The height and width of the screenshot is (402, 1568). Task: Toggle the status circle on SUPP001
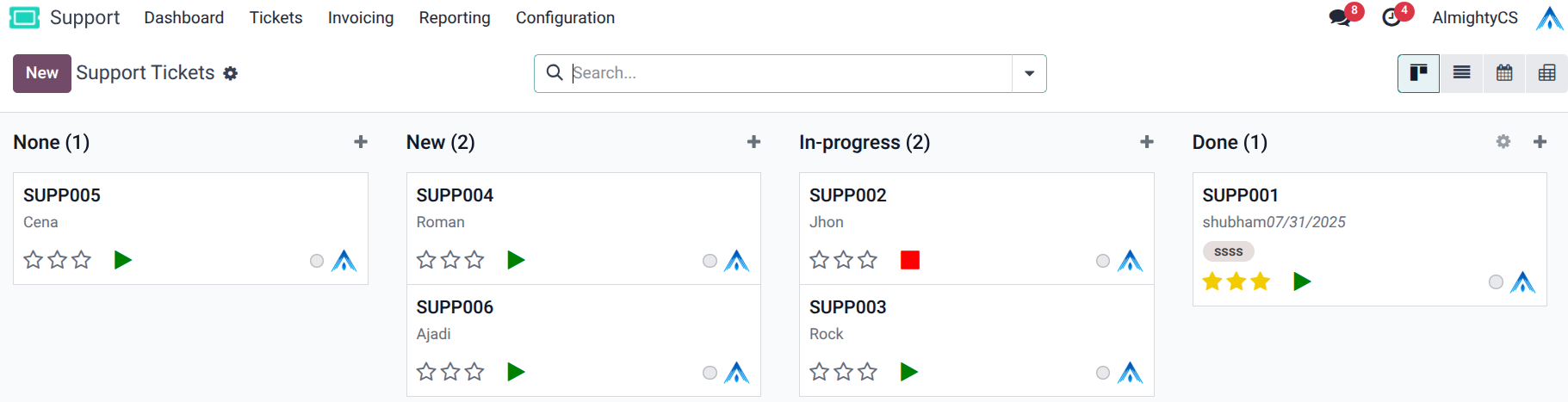[x=1496, y=282]
